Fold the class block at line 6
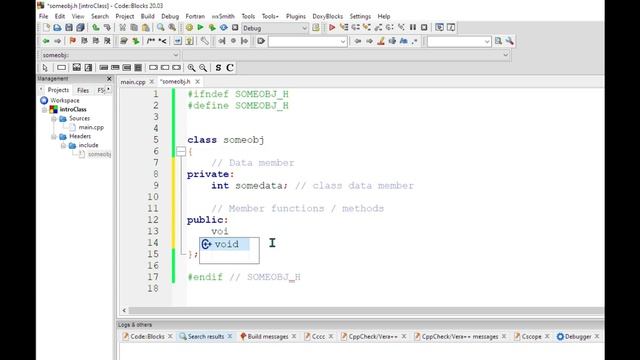 [181, 151]
